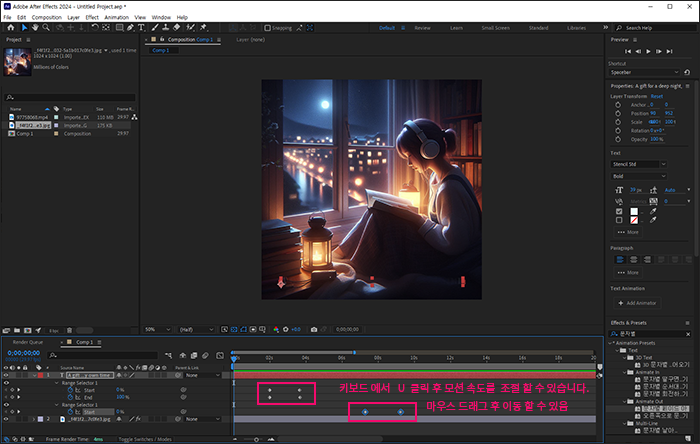The height and width of the screenshot is (444, 700).
Task: Collapse the first Range Selector 1 group
Action: click(x=57, y=383)
